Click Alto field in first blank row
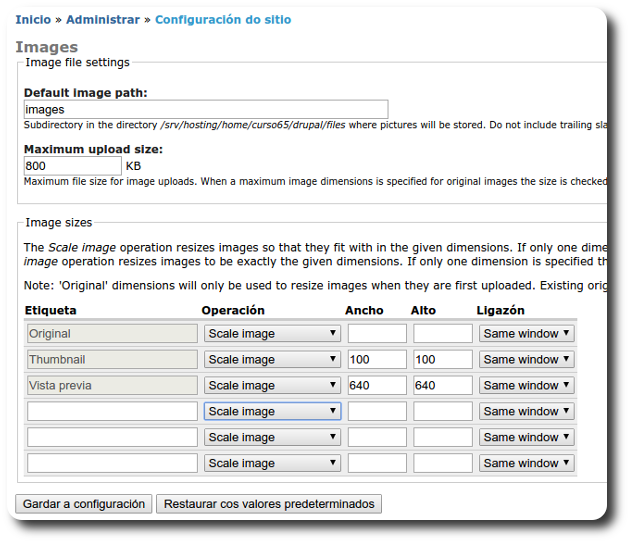The width and height of the screenshot is (630, 543). [443, 411]
